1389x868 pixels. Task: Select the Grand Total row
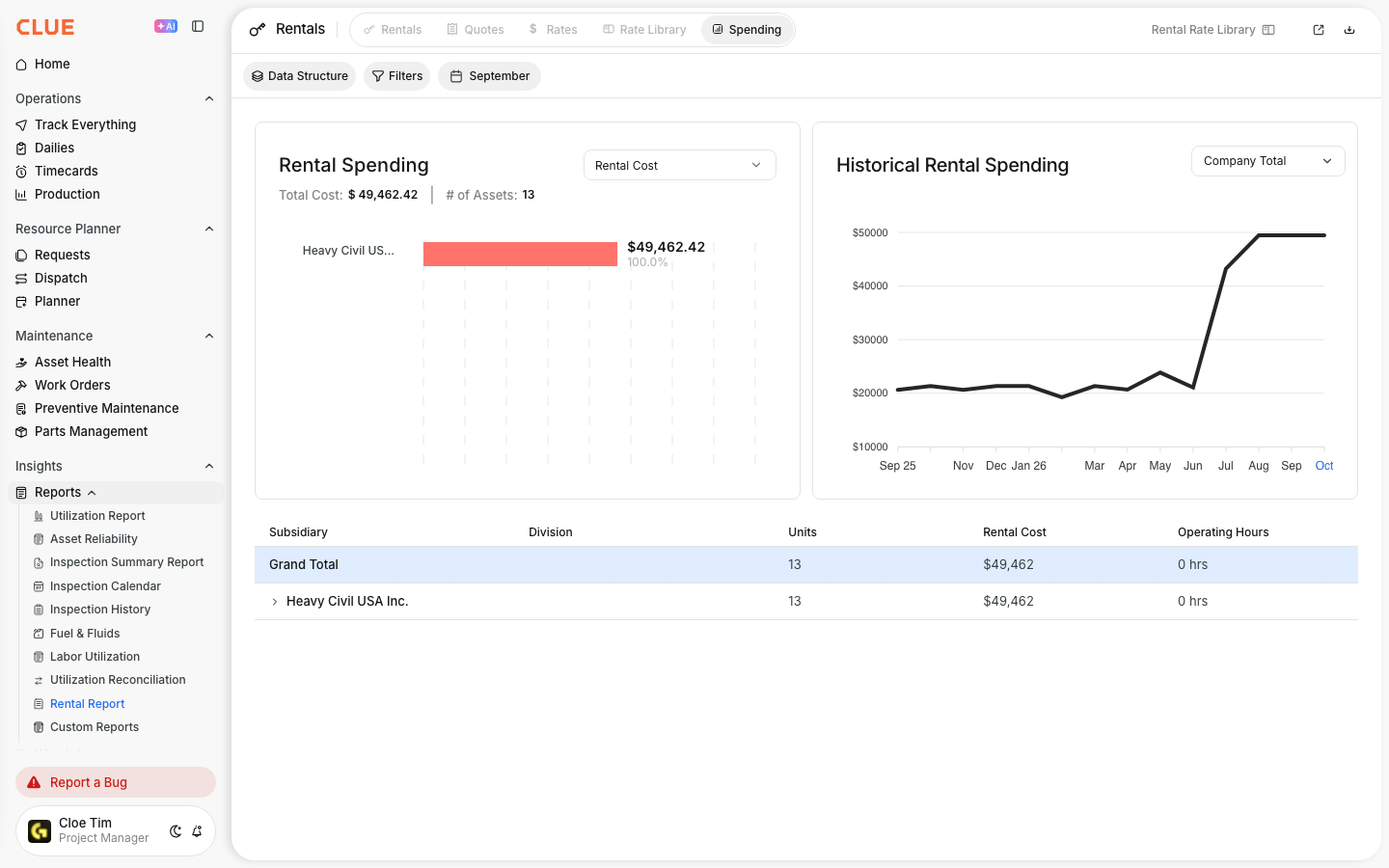click(806, 565)
